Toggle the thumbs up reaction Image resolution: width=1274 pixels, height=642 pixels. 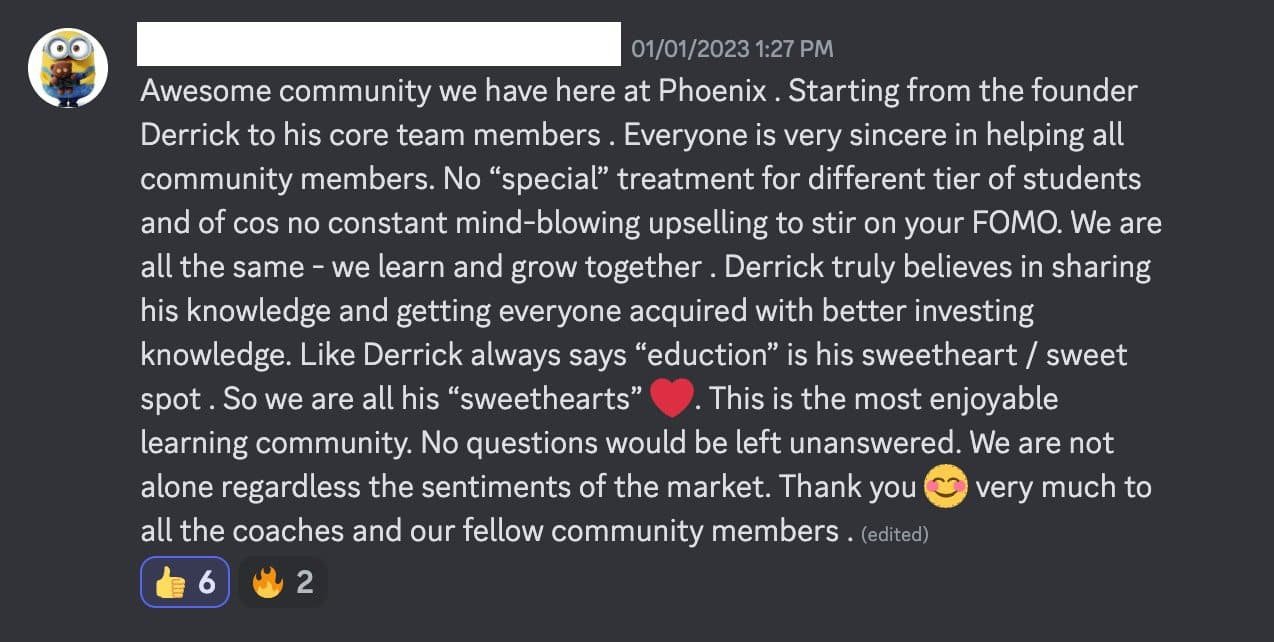pos(185,582)
